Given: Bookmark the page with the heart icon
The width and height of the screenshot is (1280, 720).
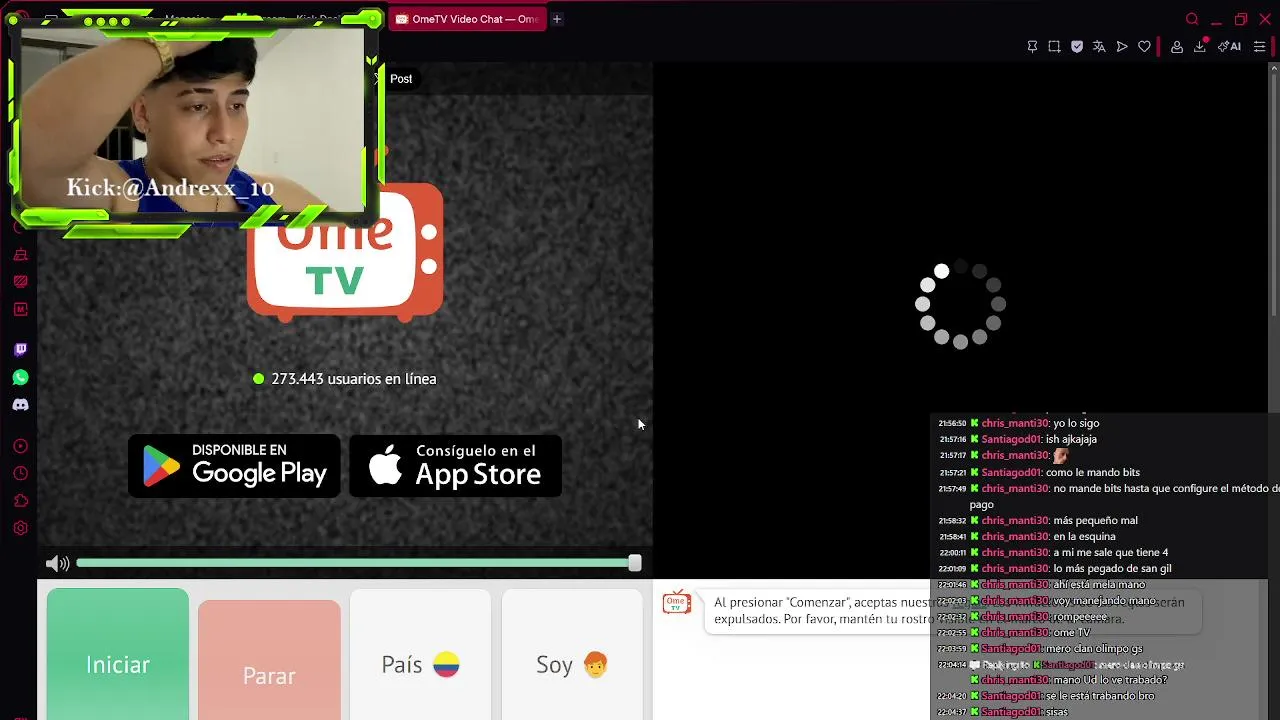Looking at the screenshot, I should 1144,46.
